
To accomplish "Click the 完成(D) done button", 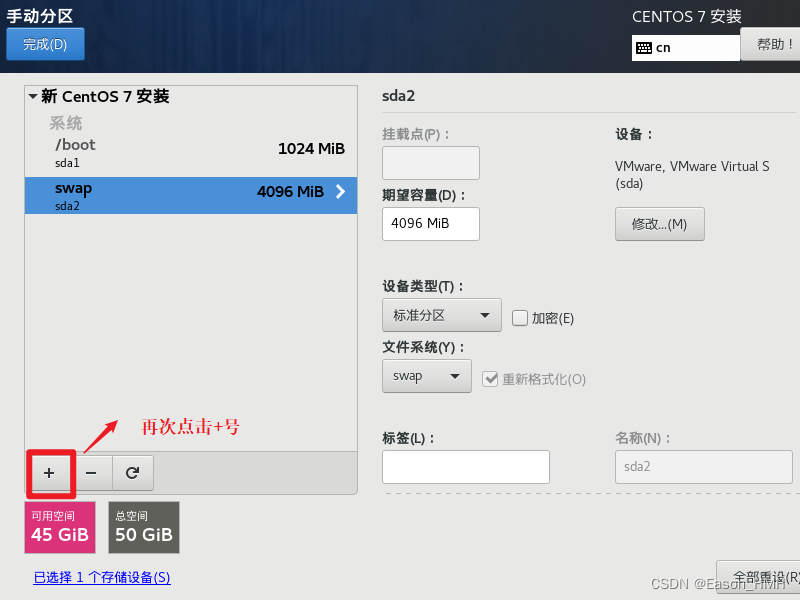I will (x=45, y=44).
